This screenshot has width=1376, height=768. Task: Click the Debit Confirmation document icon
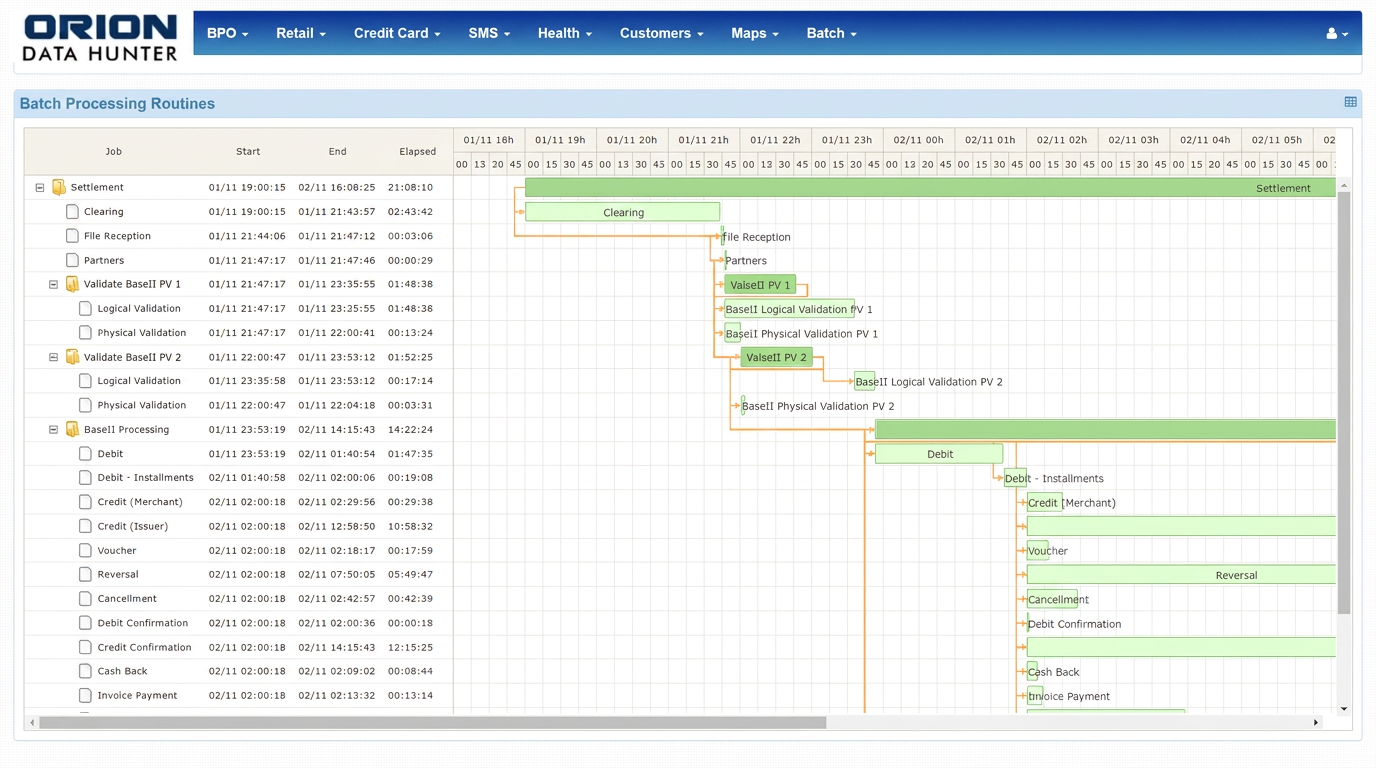(85, 622)
